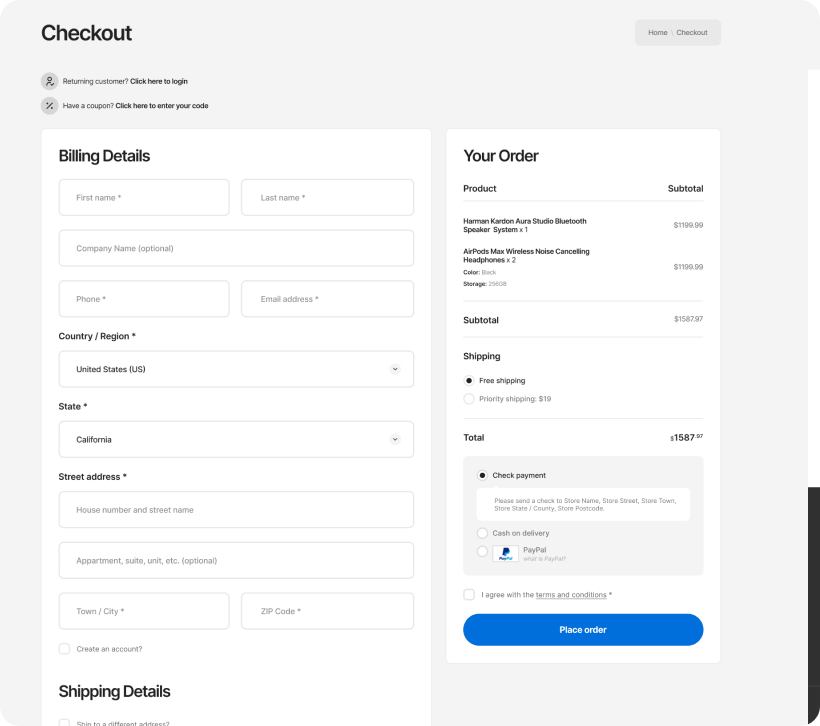Click the coupon percent icon
820x726 pixels.
point(49,105)
